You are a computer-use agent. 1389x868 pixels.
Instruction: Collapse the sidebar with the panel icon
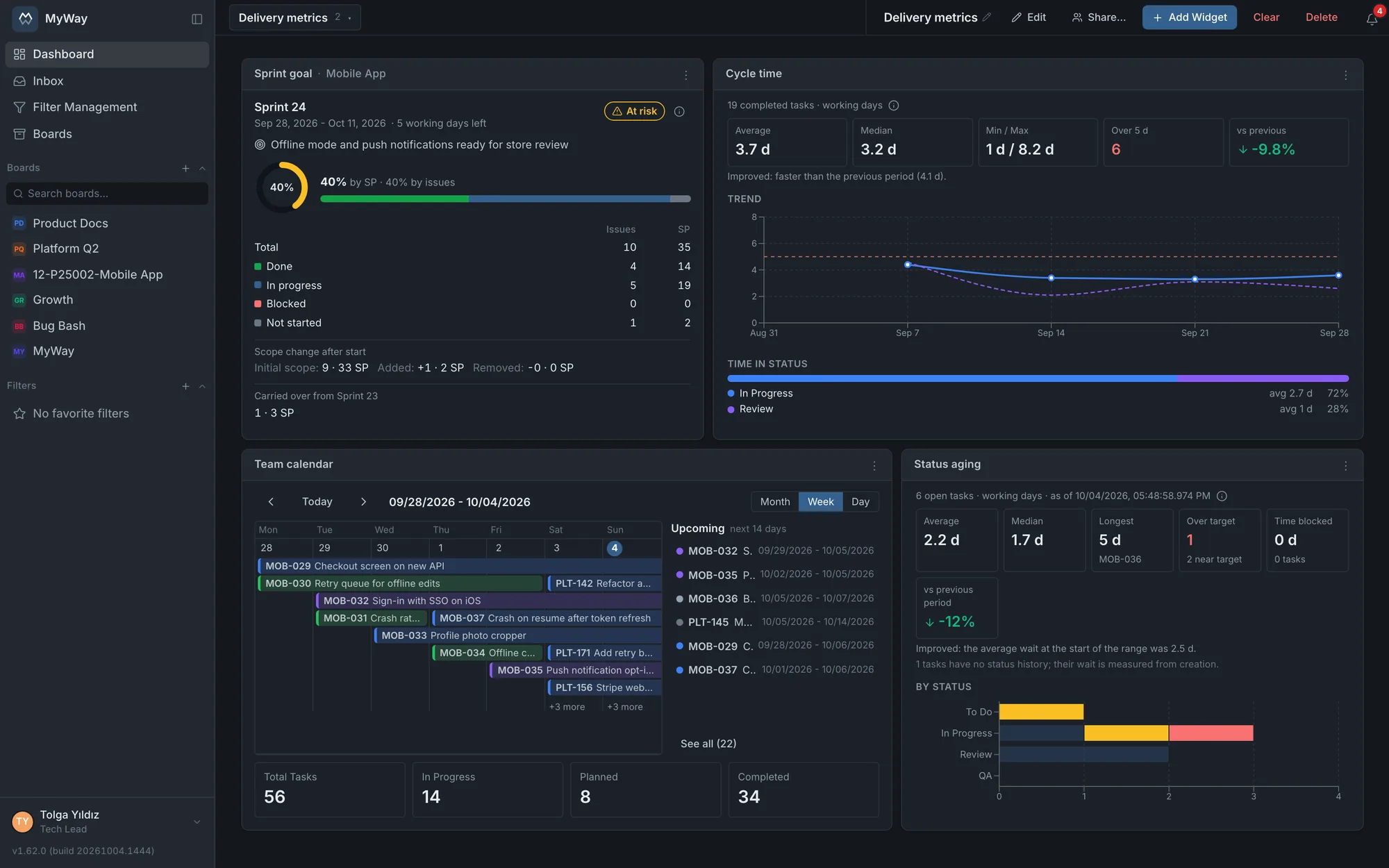click(197, 19)
